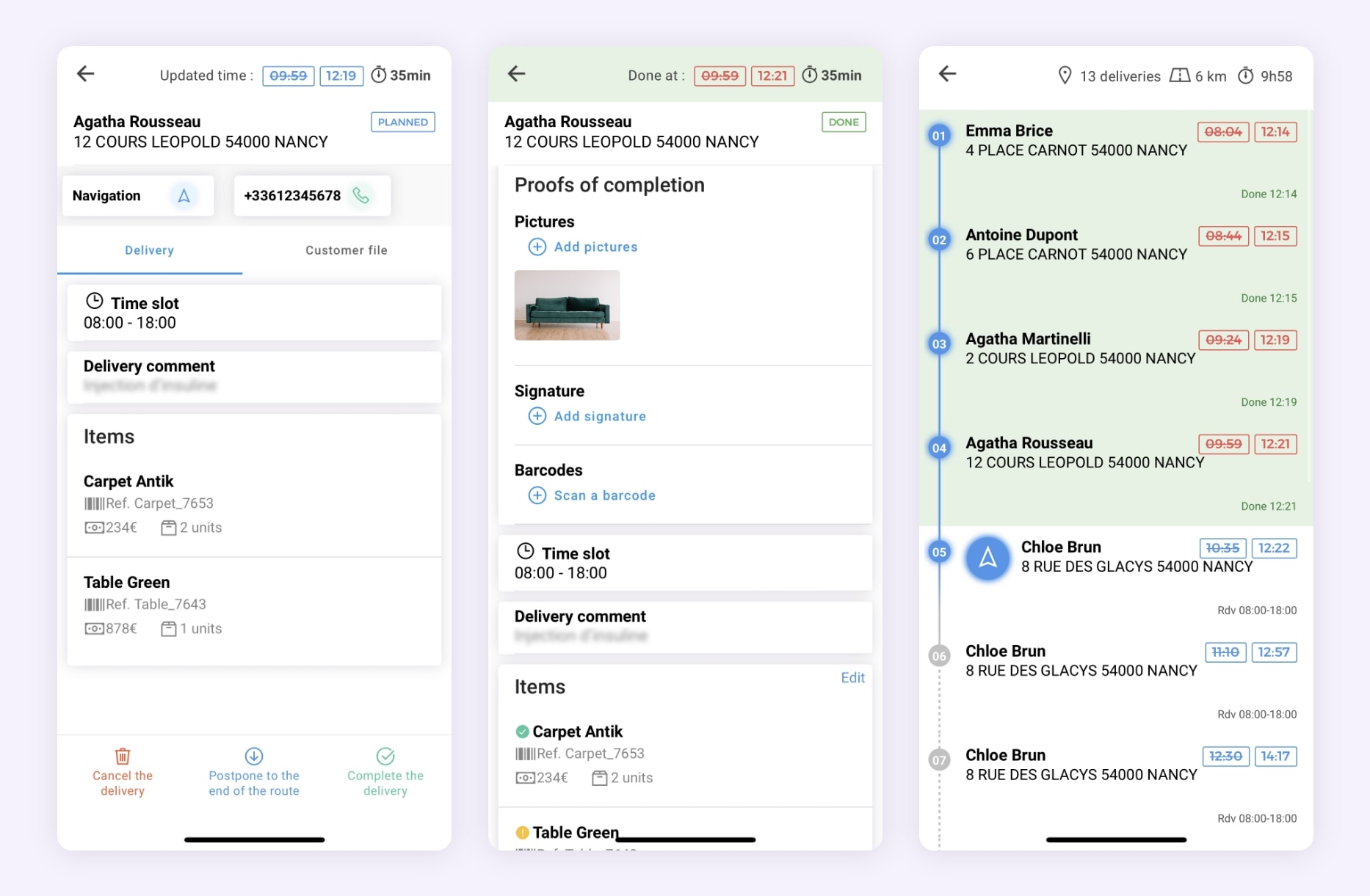
Task: Go back from the planned delivery screen
Action: (85, 74)
